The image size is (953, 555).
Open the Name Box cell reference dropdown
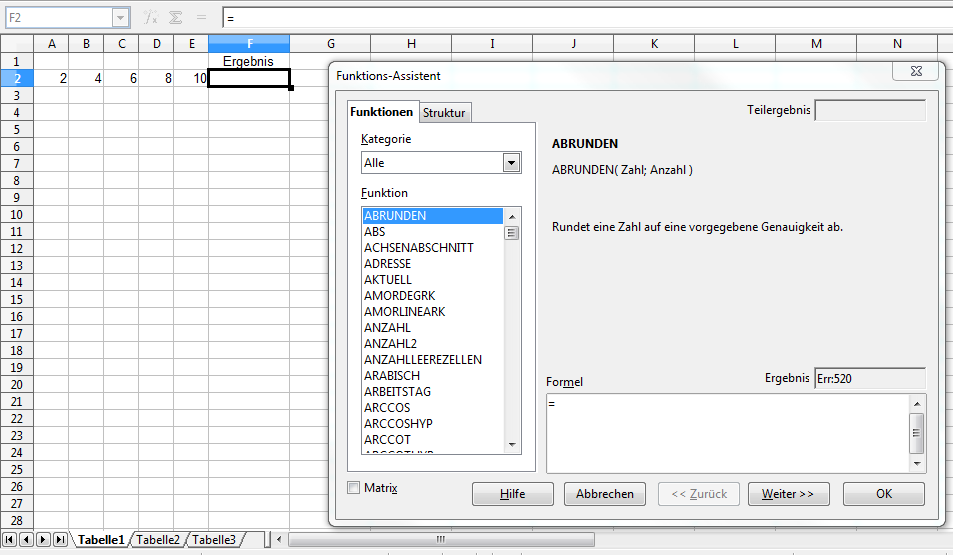[x=120, y=18]
